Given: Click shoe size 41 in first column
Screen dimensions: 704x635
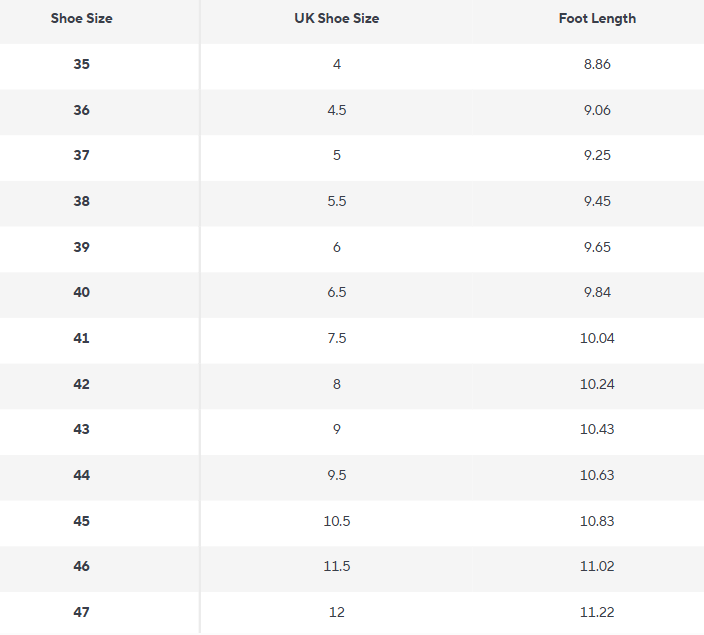Looking at the screenshot, I should 81,338.
